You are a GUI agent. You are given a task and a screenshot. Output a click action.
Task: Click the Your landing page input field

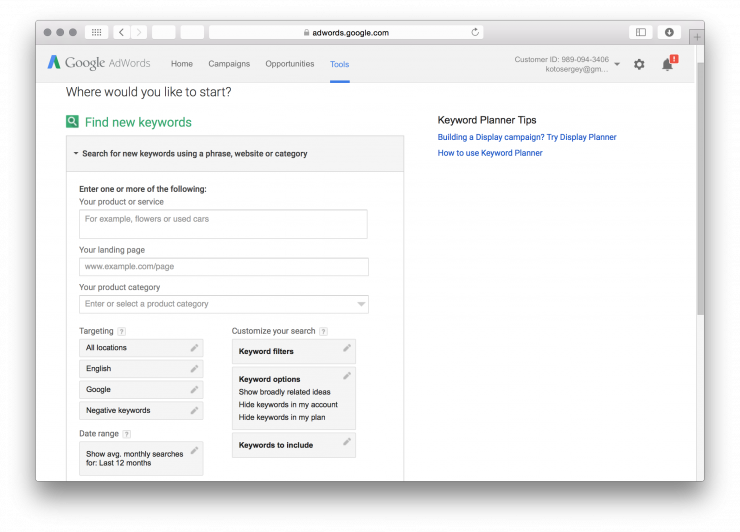click(223, 267)
